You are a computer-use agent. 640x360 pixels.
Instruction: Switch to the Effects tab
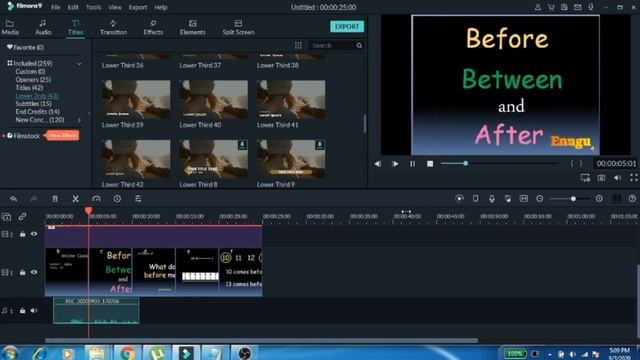pyautogui.click(x=153, y=27)
